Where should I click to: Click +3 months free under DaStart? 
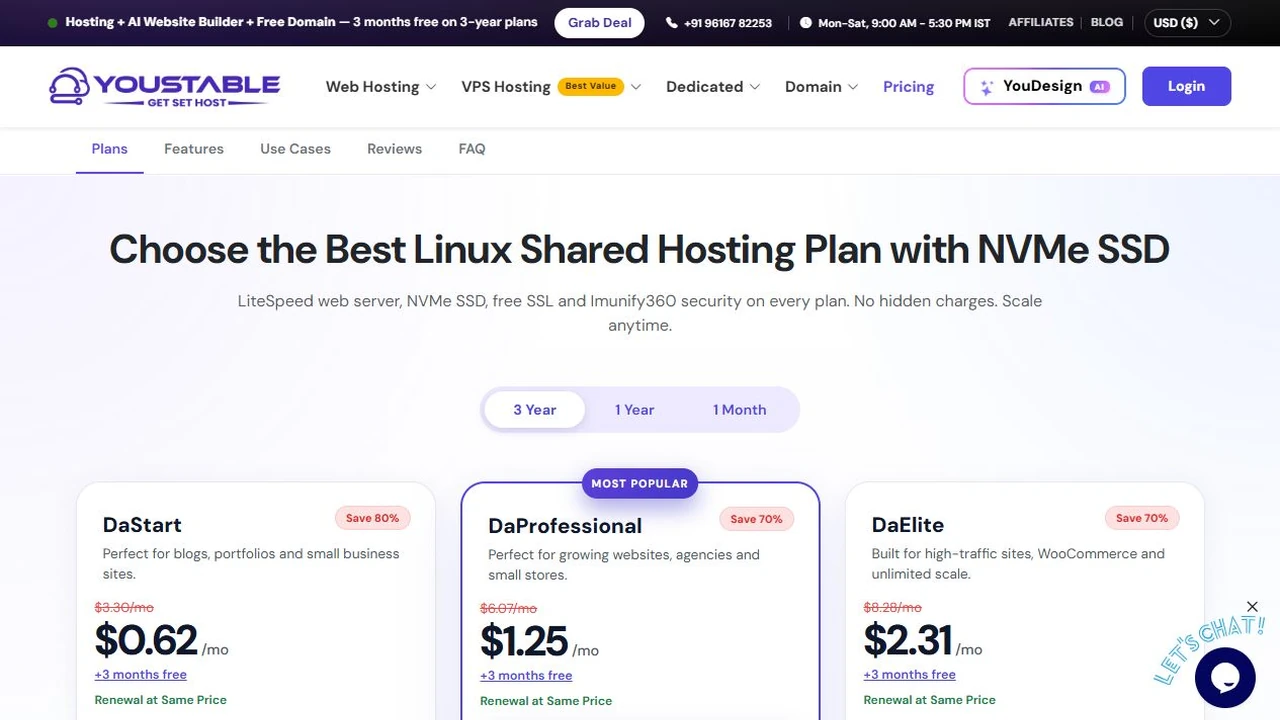point(141,675)
